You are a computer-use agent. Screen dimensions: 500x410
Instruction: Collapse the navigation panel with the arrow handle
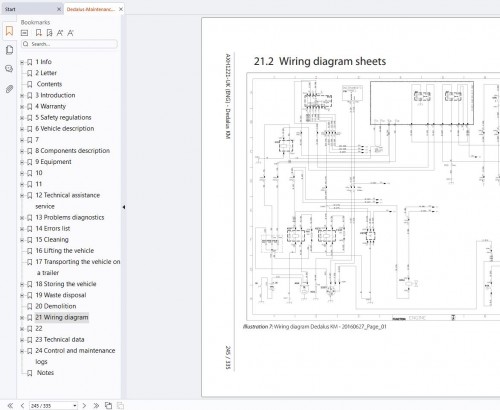point(124,207)
